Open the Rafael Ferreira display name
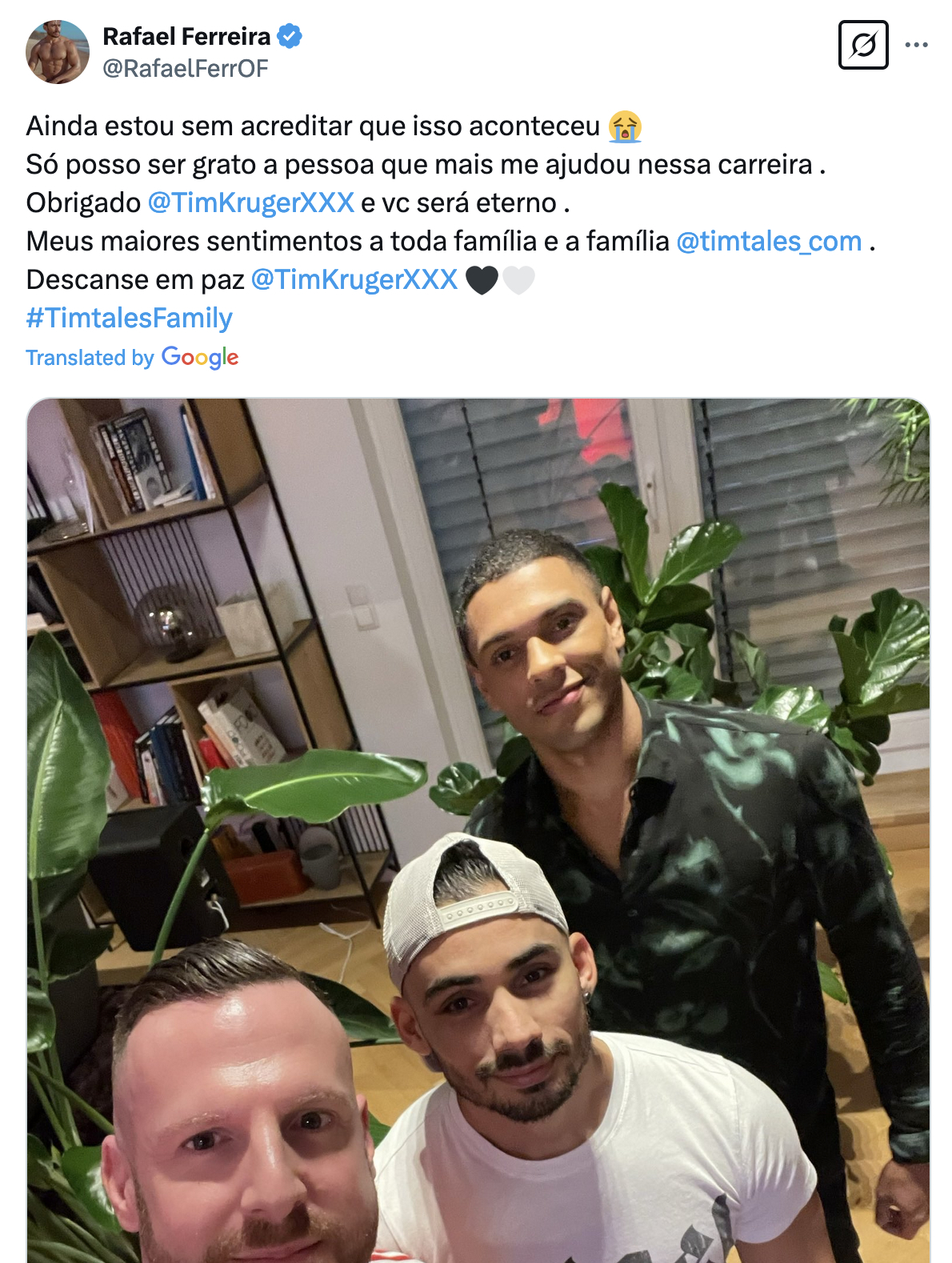Image resolution: width=952 pixels, height=1263 pixels. (x=187, y=36)
